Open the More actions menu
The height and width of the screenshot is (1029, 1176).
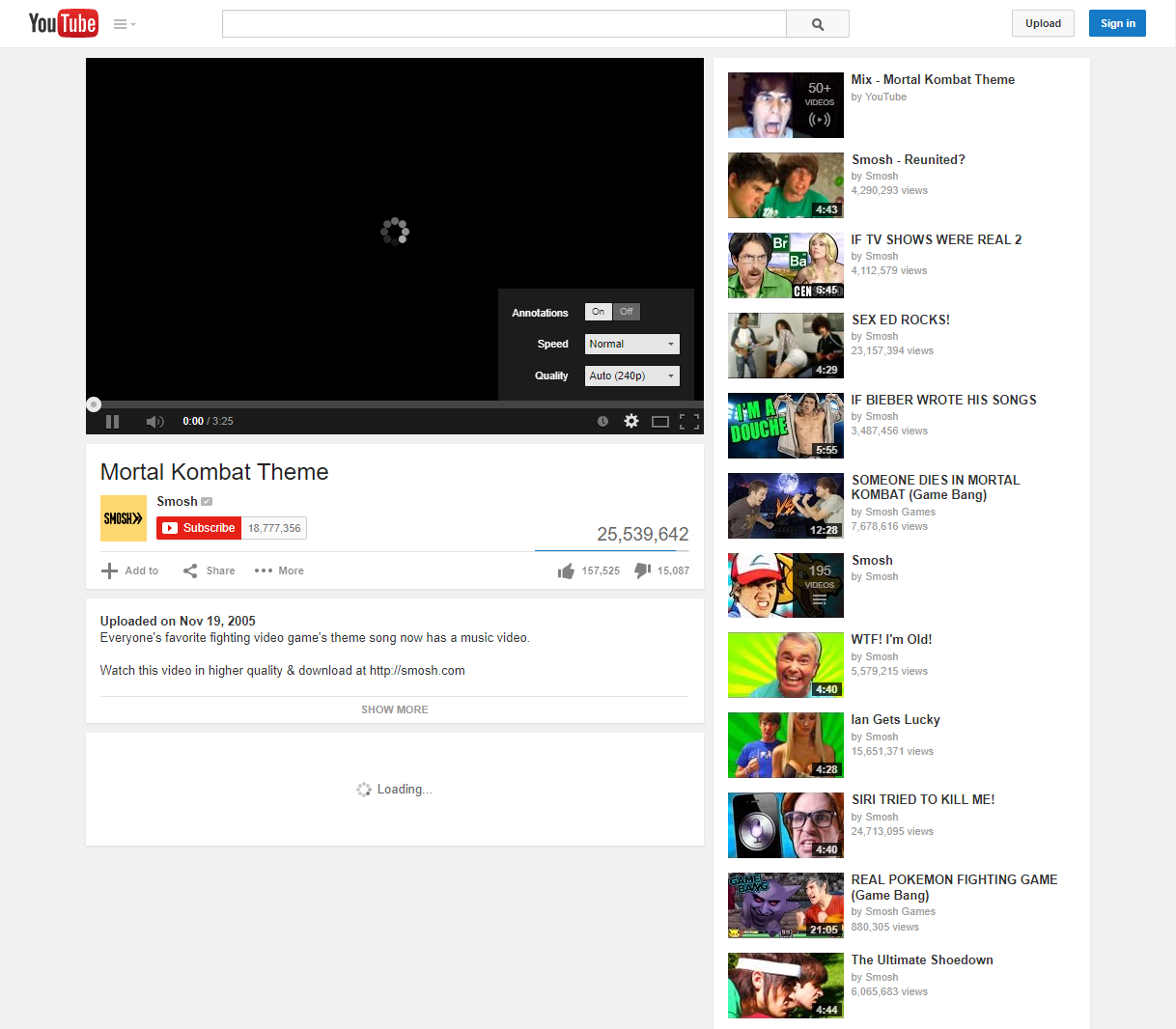279,571
